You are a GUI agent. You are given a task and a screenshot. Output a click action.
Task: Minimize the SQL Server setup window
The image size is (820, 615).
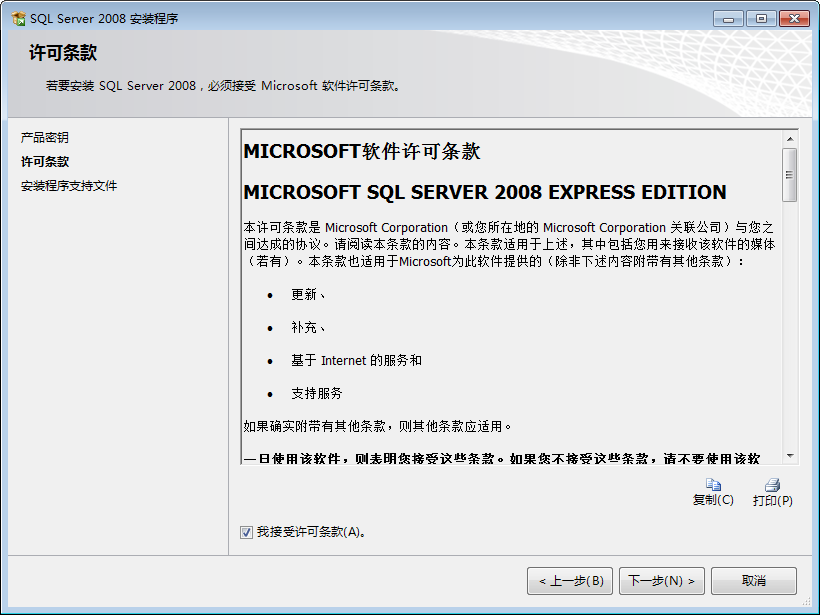728,19
